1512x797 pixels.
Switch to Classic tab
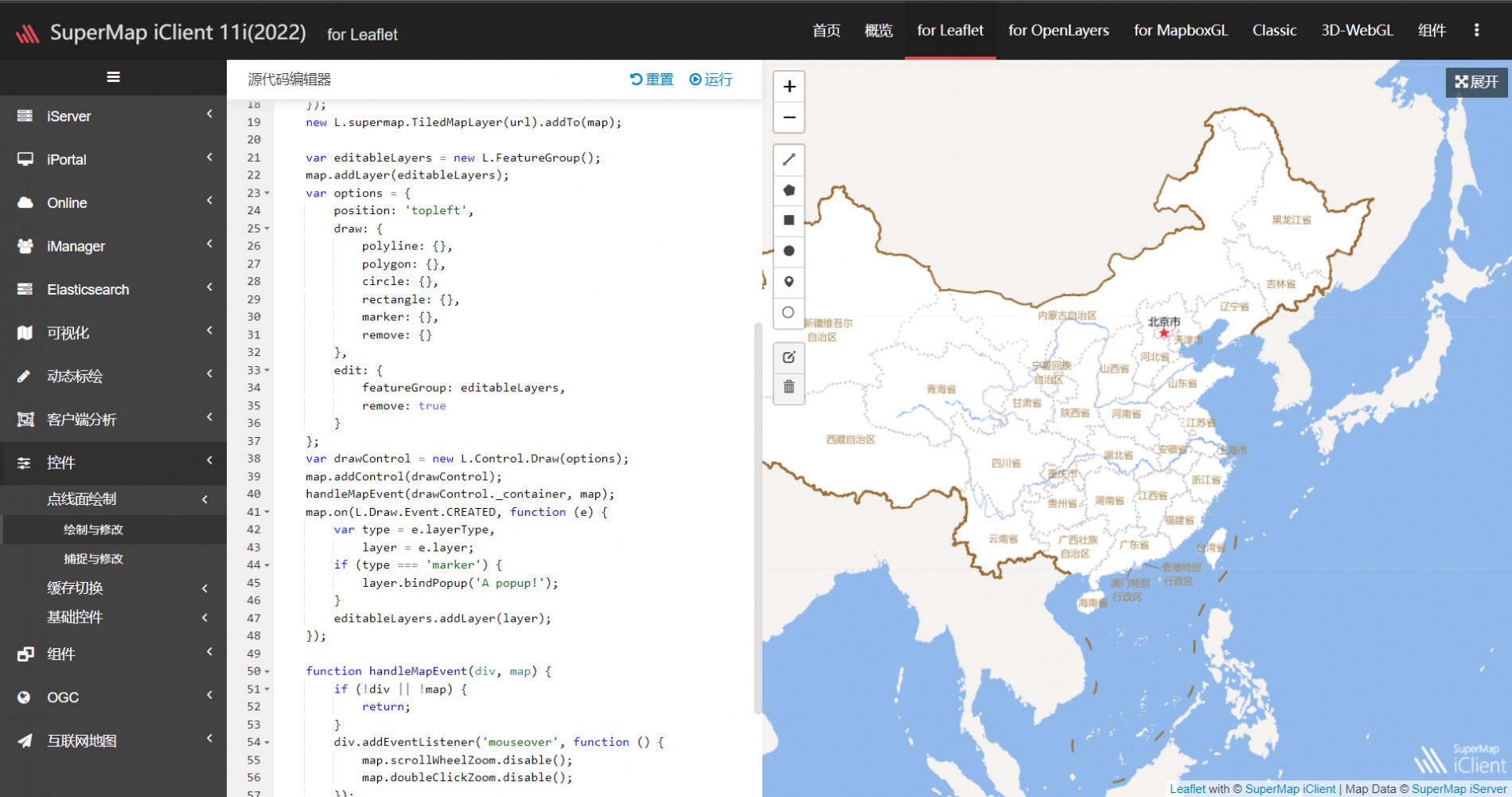1274,30
